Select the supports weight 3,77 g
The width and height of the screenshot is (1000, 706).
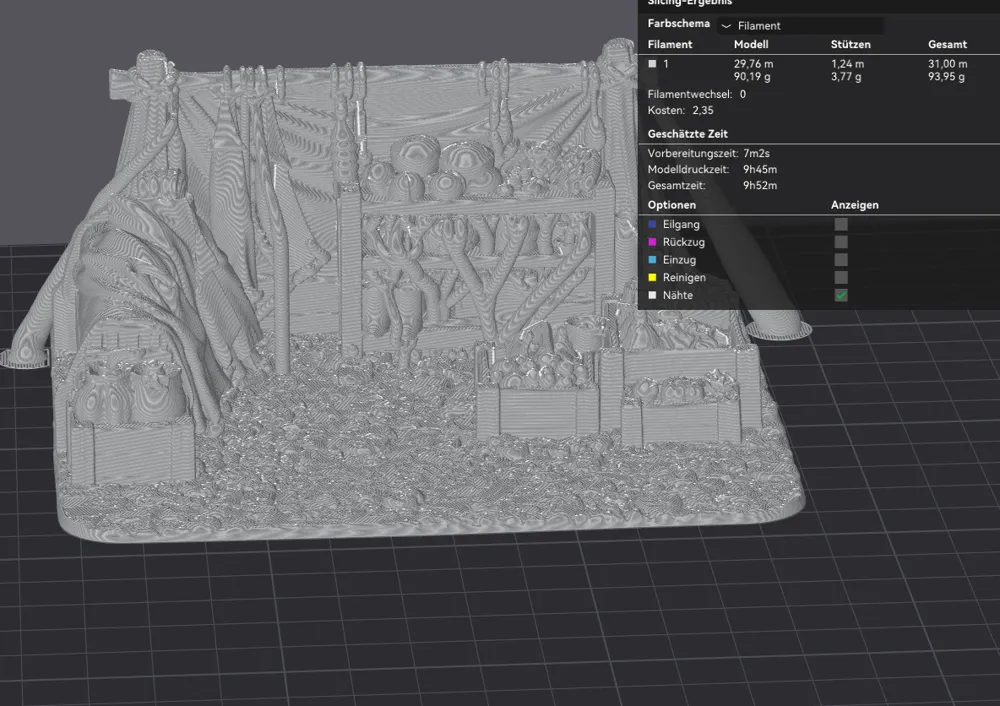coord(846,77)
